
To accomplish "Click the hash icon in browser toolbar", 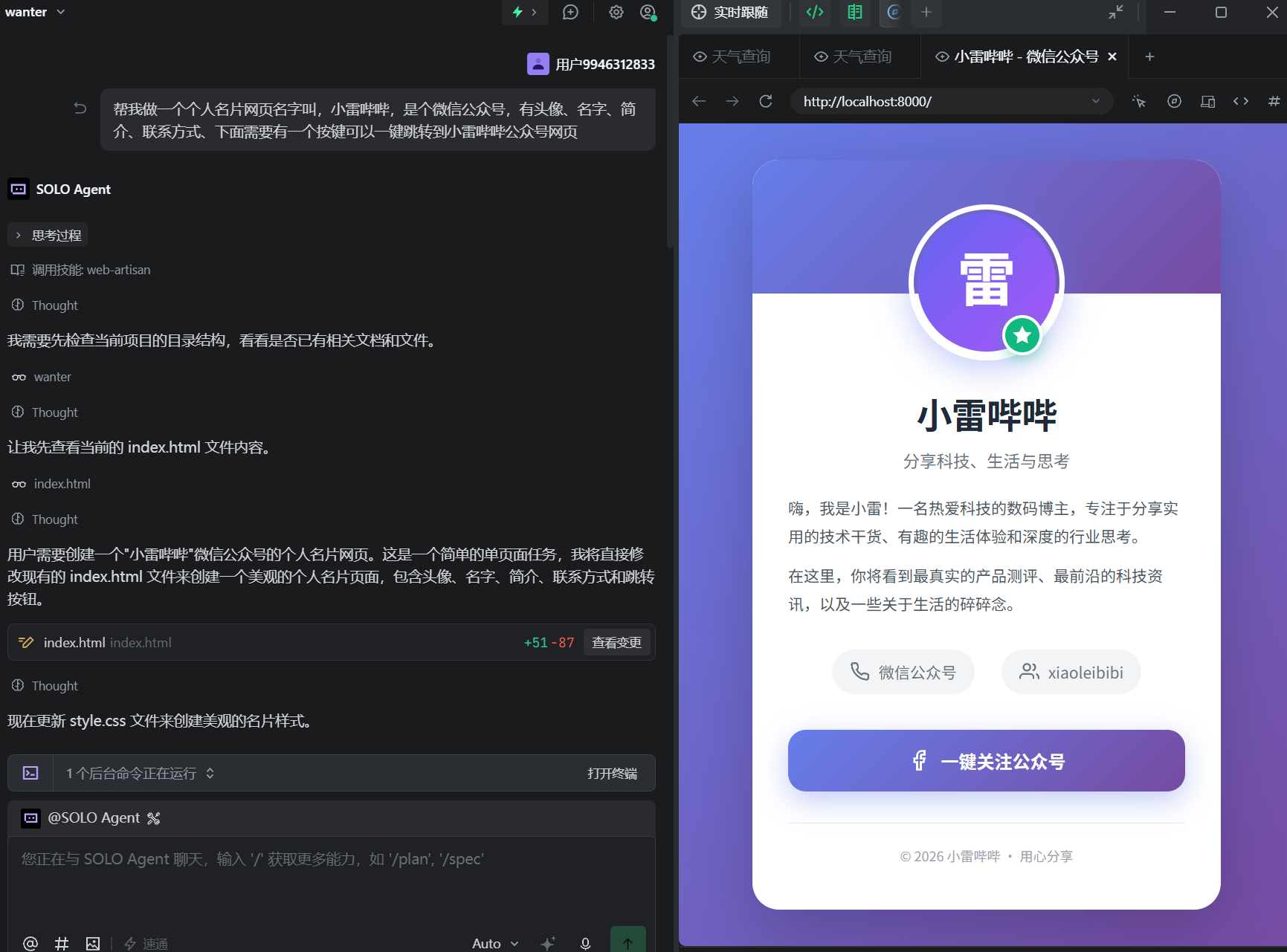I will [1274, 101].
